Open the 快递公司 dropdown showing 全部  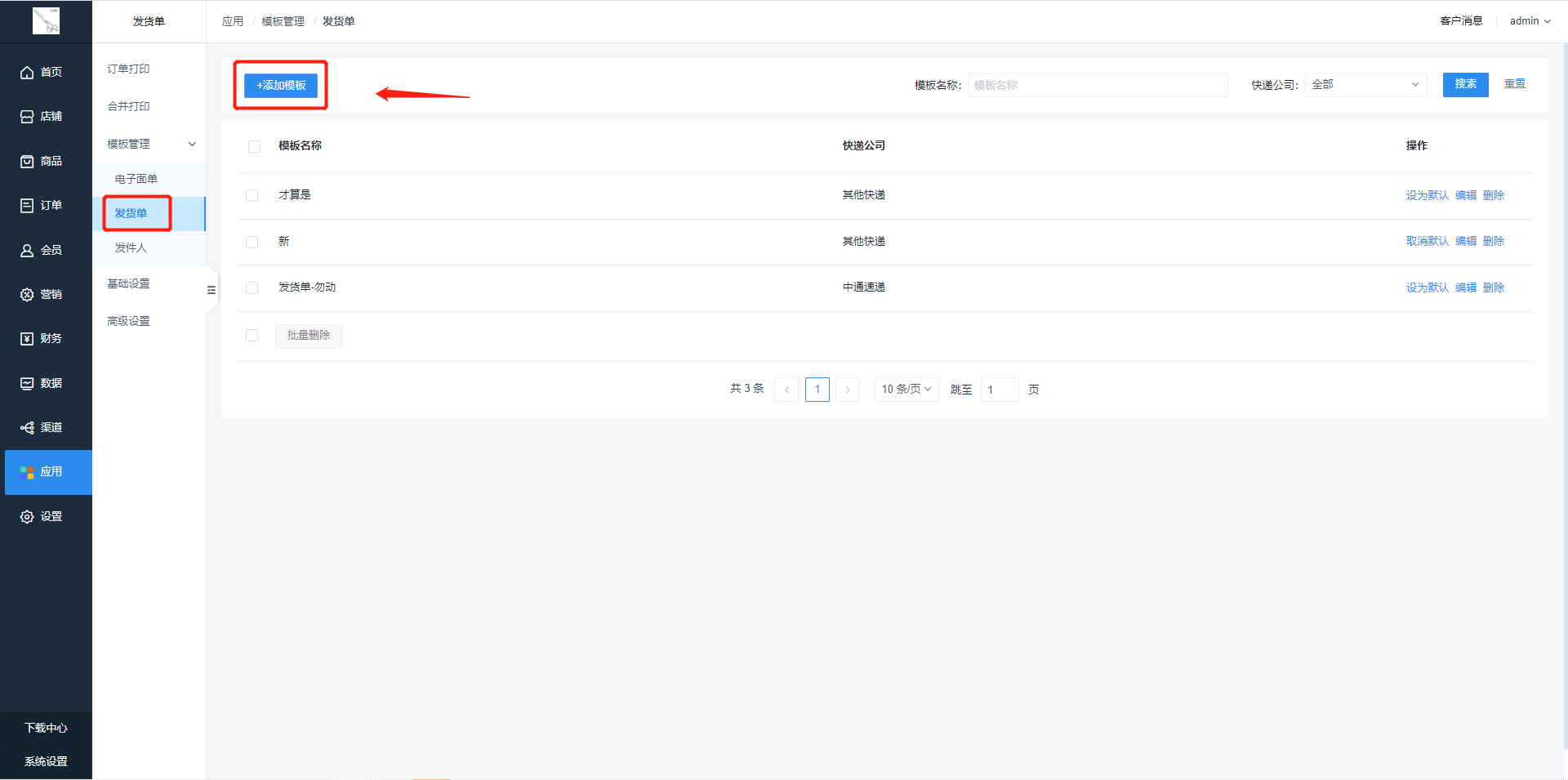coord(1365,85)
